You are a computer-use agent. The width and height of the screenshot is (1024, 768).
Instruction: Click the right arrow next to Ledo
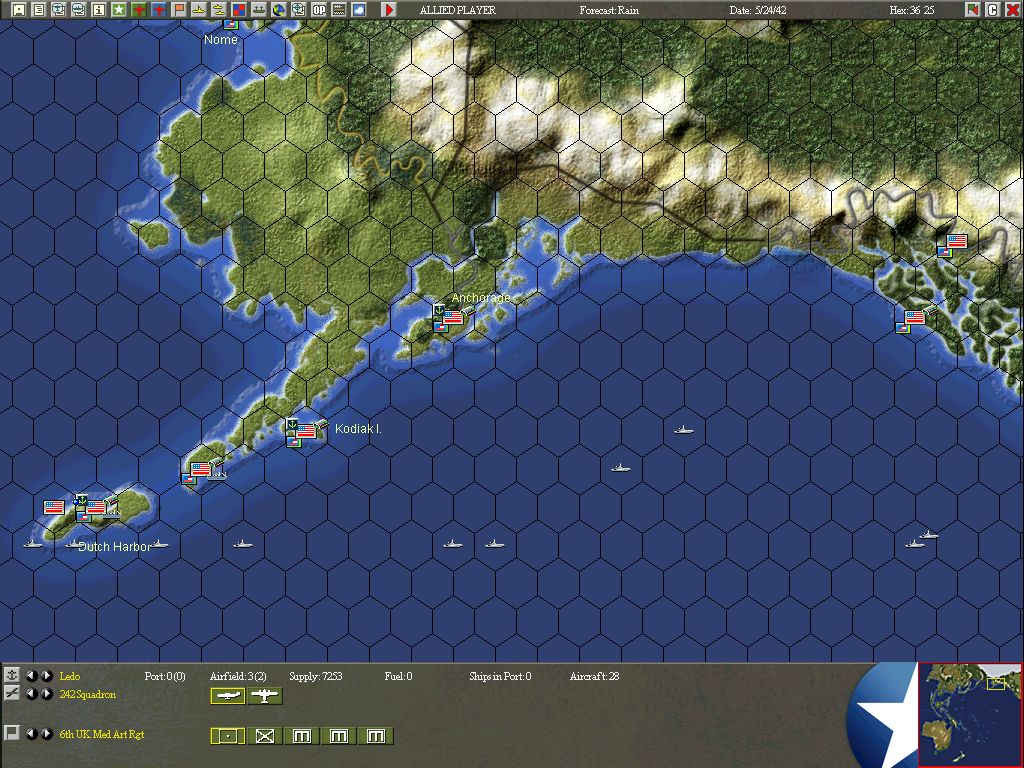point(45,676)
